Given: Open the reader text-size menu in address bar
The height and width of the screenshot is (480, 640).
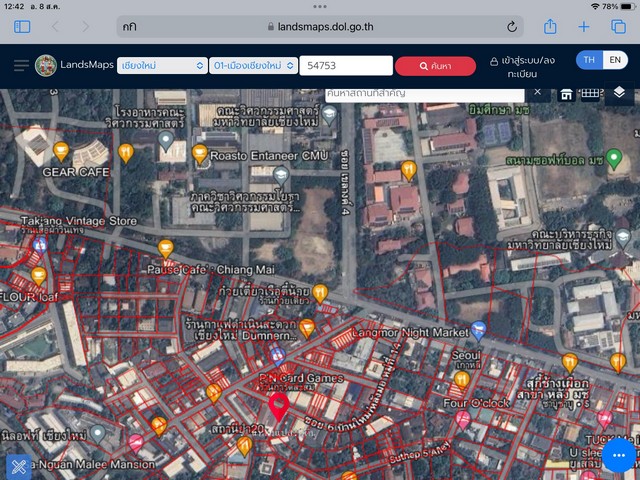Looking at the screenshot, I should tap(129, 27).
